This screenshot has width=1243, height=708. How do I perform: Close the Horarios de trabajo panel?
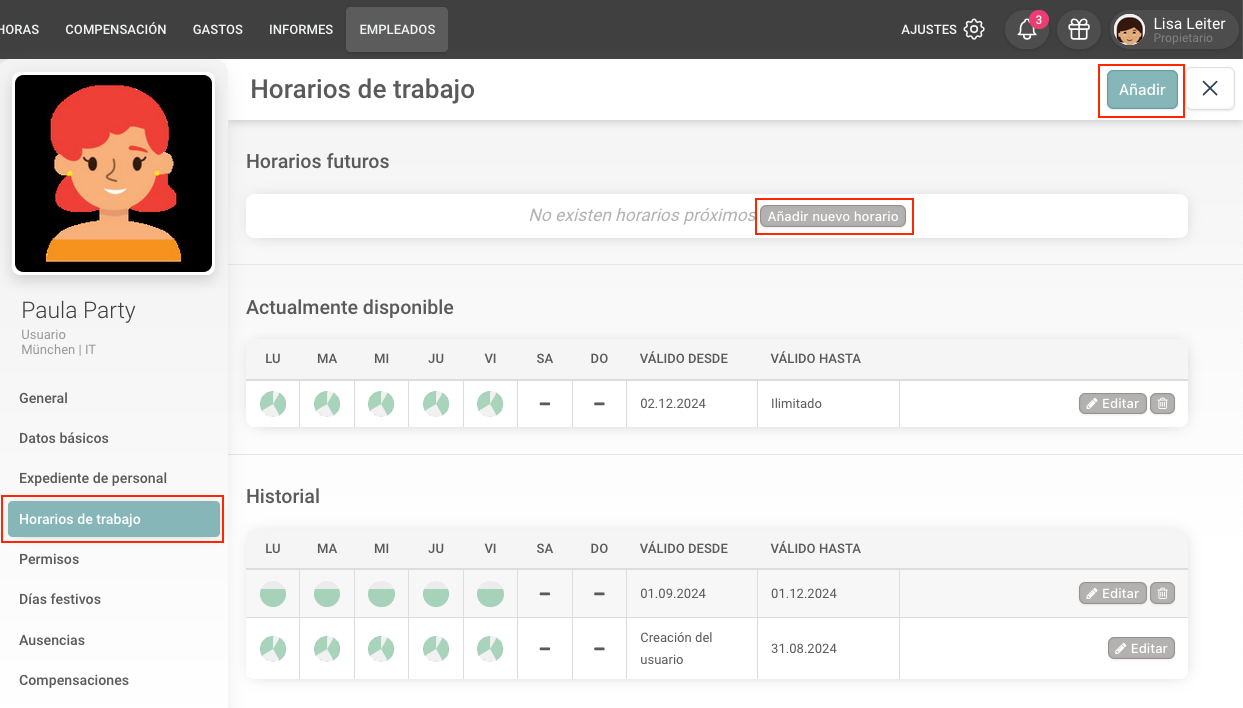tap(1210, 89)
